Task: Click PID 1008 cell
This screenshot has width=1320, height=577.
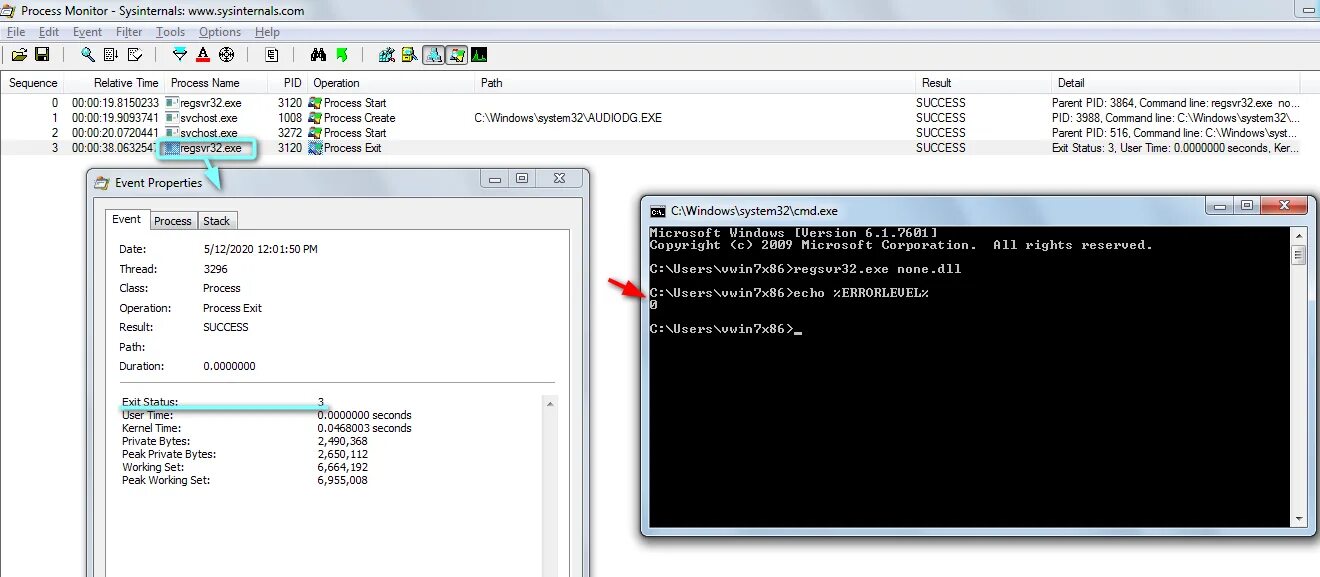Action: (x=290, y=118)
